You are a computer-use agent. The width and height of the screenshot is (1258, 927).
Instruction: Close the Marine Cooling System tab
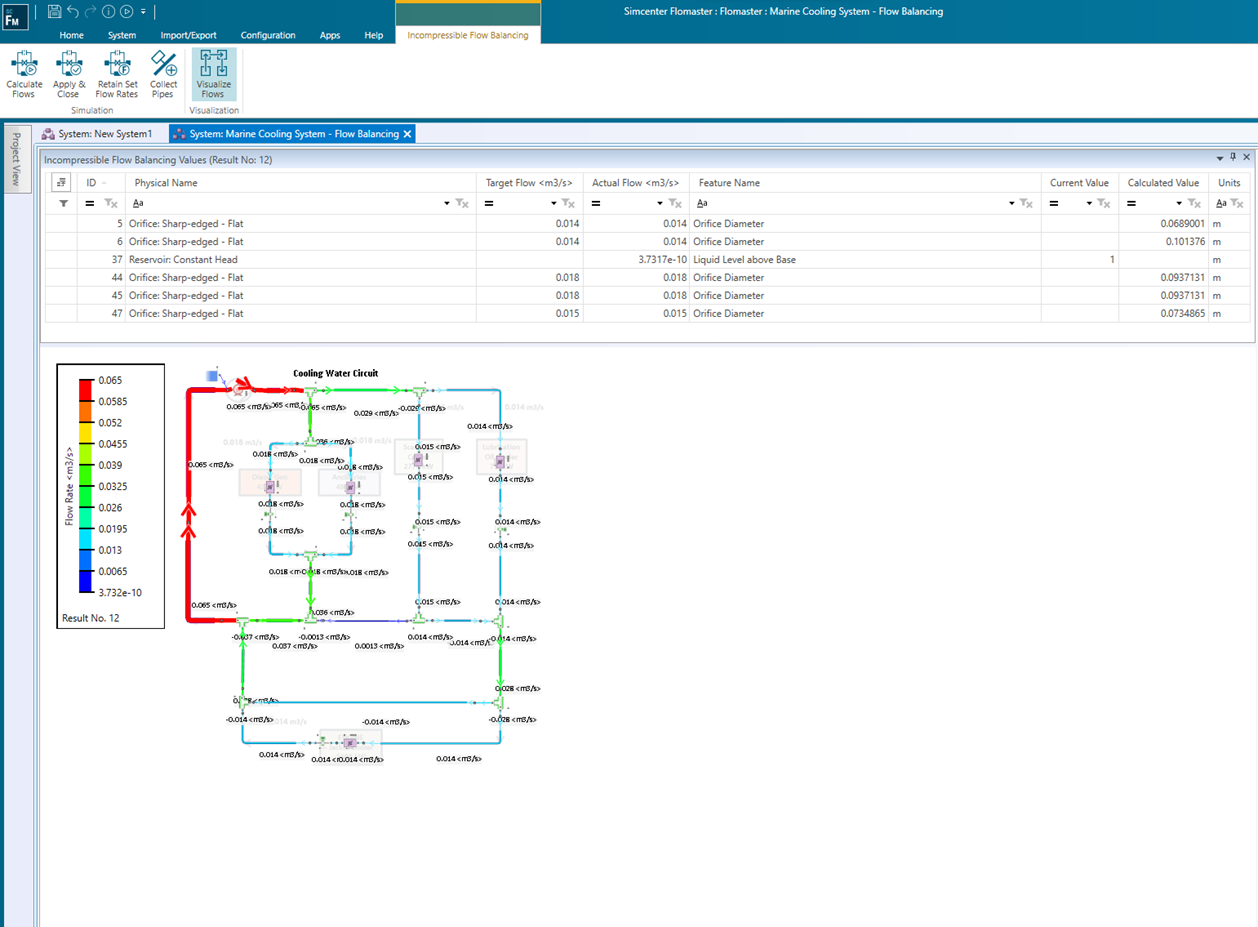406,132
